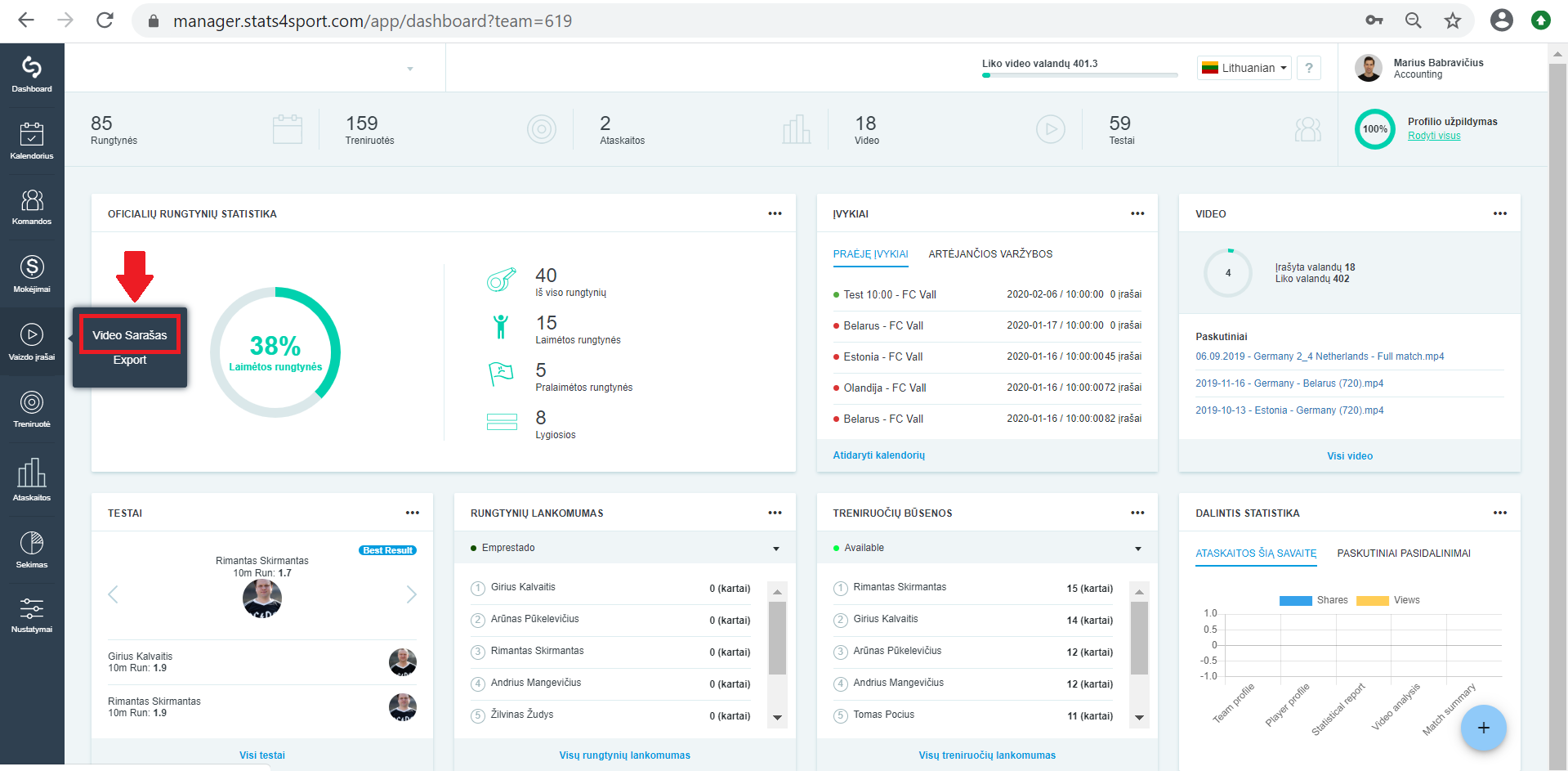Click the browser zoom magnifier icon

1413,20
